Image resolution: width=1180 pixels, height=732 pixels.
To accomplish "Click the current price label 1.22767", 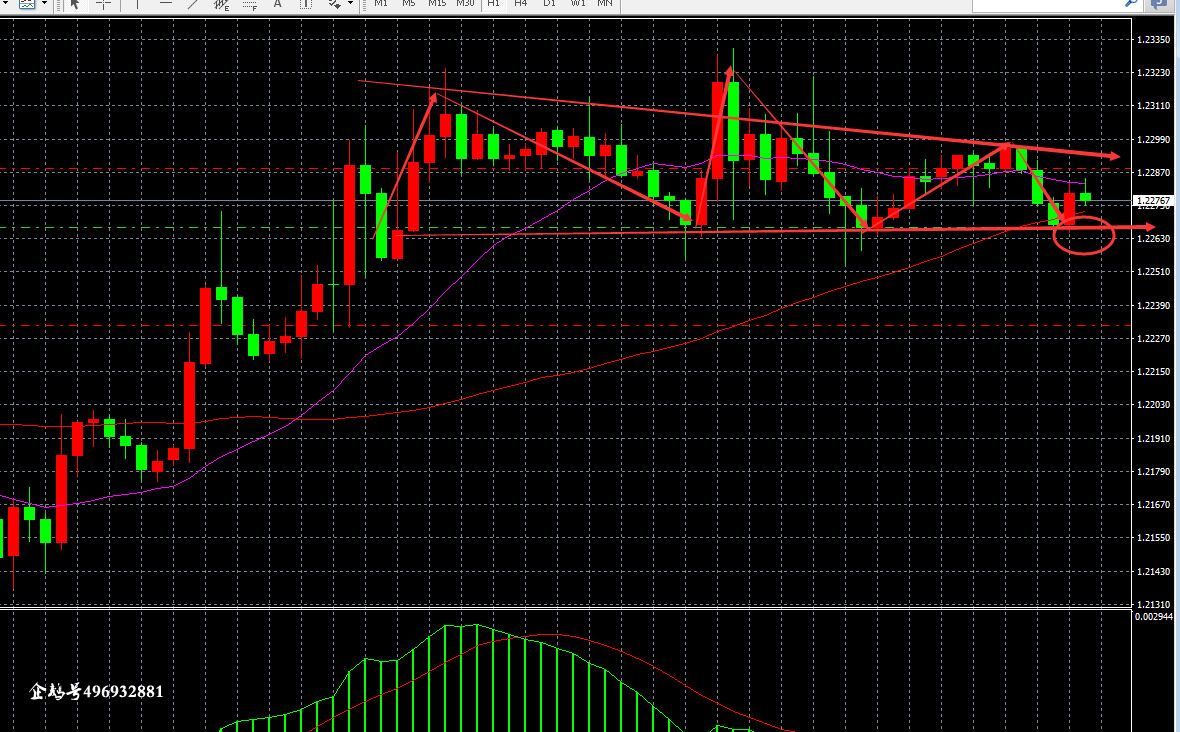I will 1153,201.
